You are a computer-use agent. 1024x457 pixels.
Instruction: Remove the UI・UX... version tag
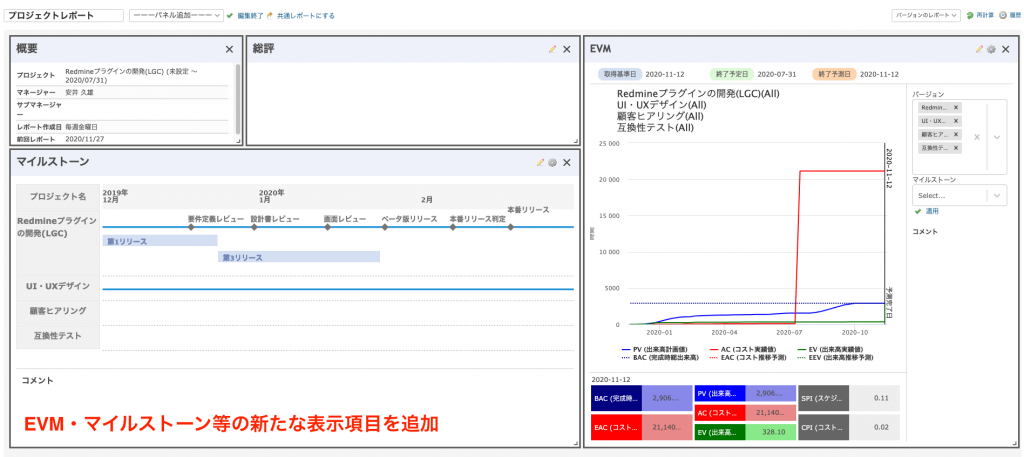[956, 121]
